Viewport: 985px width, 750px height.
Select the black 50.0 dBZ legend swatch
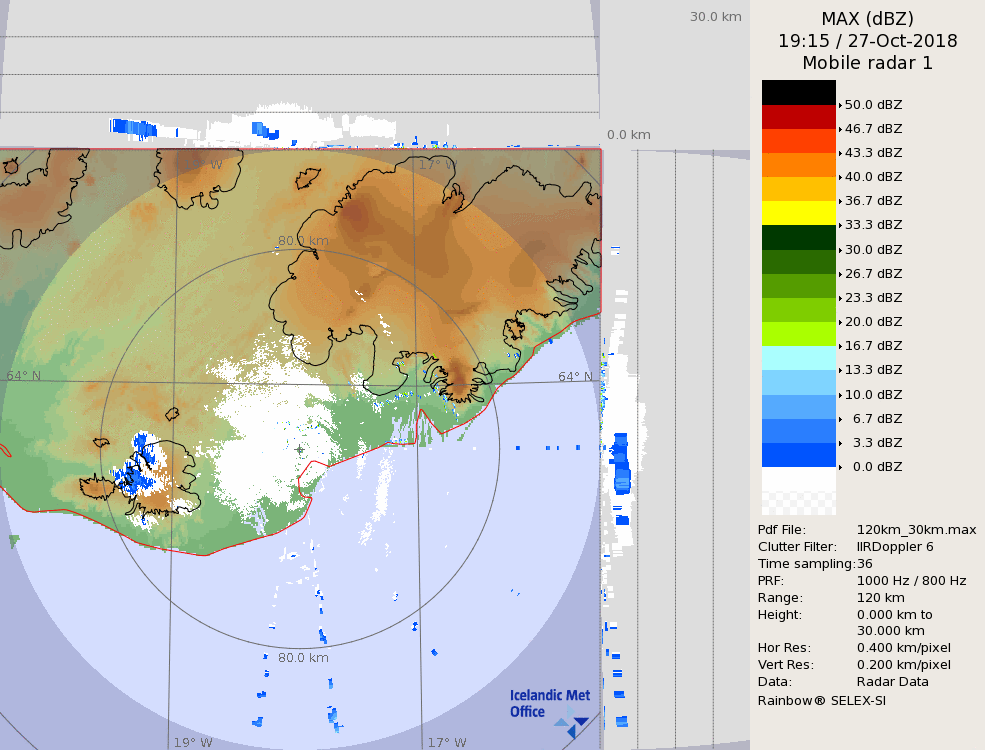(x=798, y=92)
